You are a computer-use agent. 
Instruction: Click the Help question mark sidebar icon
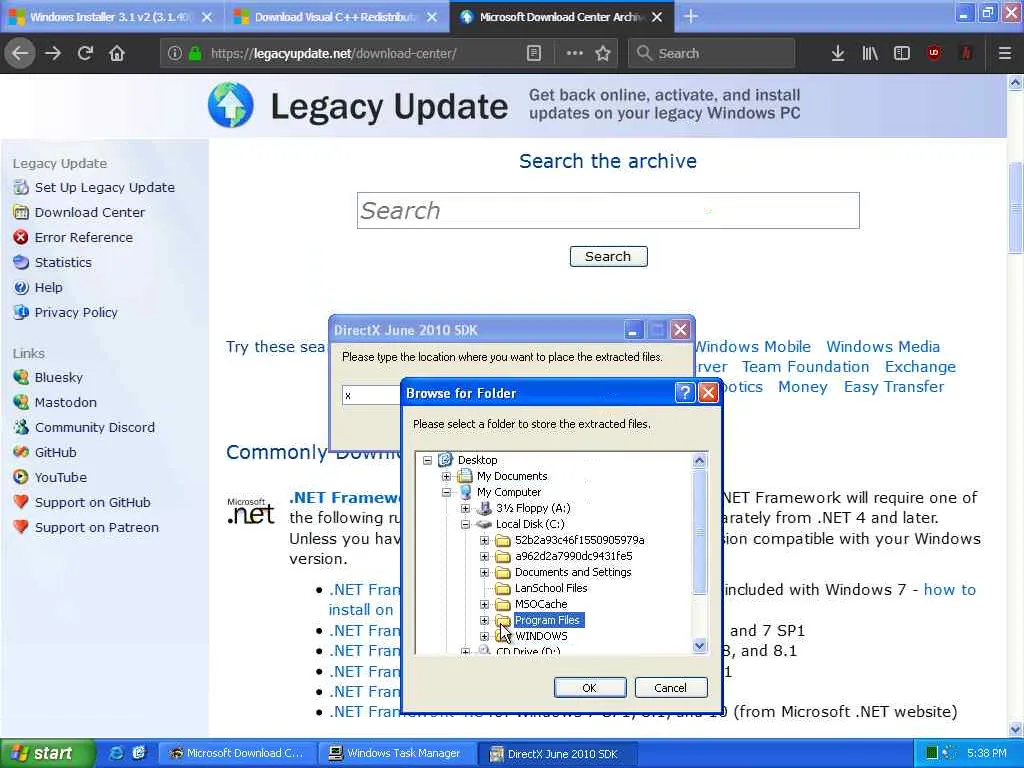click(21, 287)
